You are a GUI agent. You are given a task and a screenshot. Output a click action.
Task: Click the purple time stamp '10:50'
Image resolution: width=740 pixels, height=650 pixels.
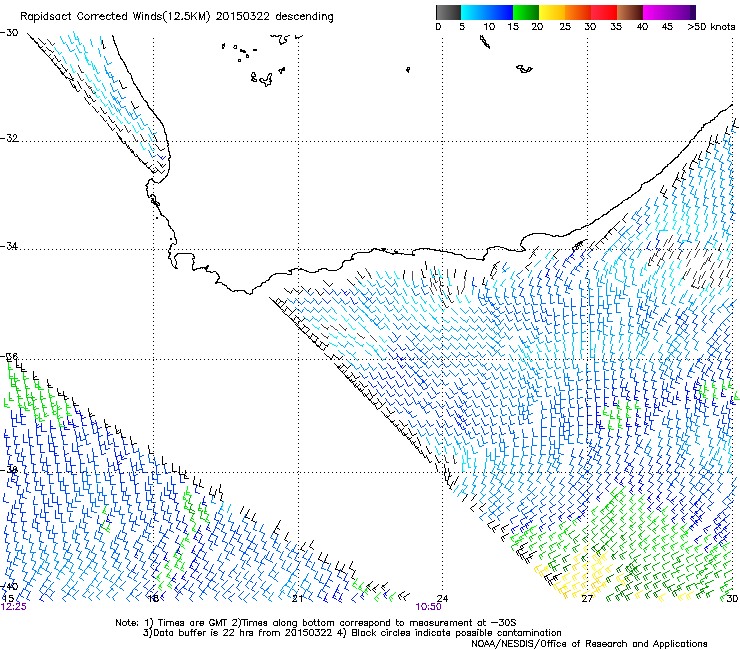[429, 607]
